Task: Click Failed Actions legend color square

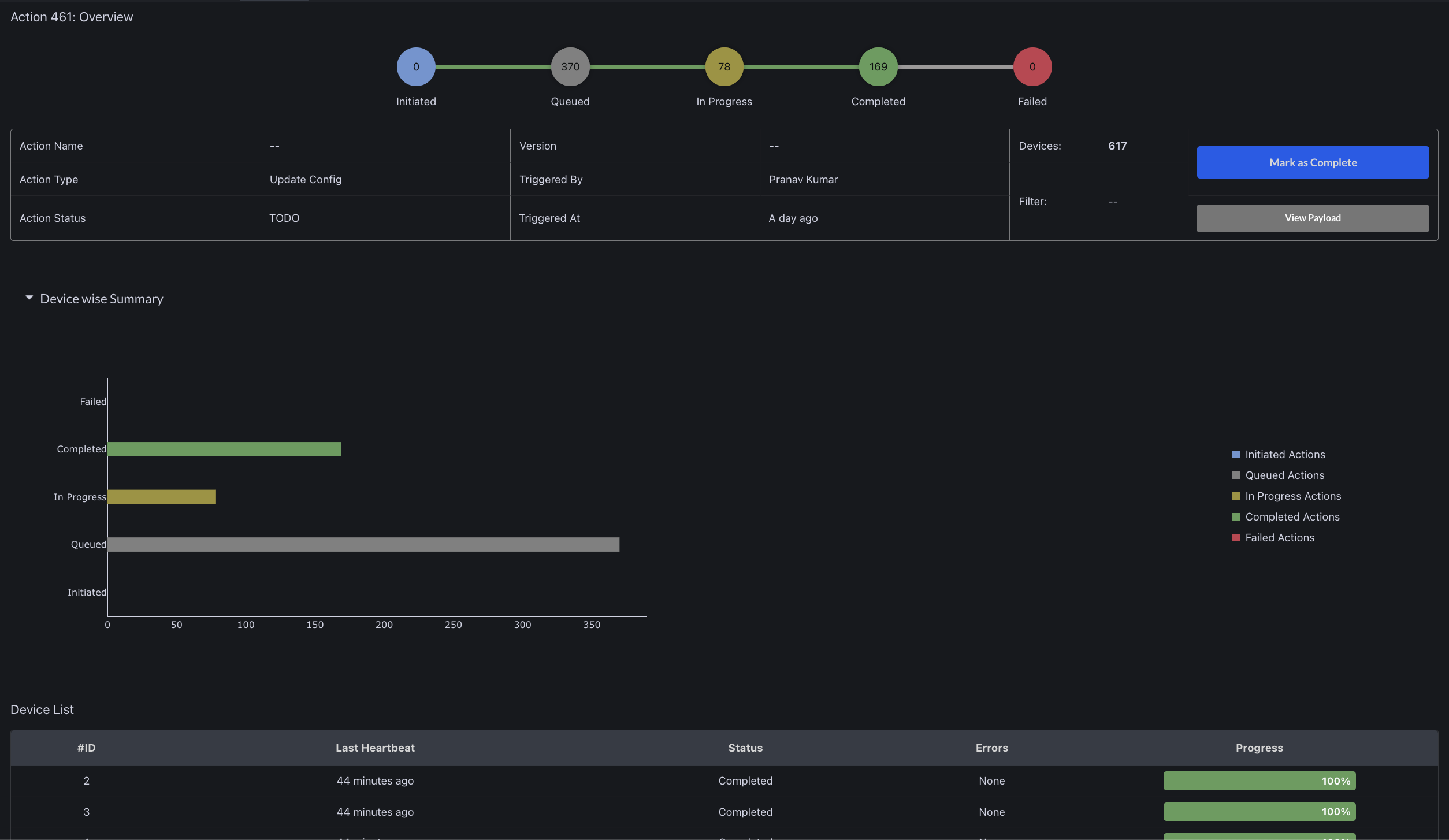Action: (x=1236, y=537)
